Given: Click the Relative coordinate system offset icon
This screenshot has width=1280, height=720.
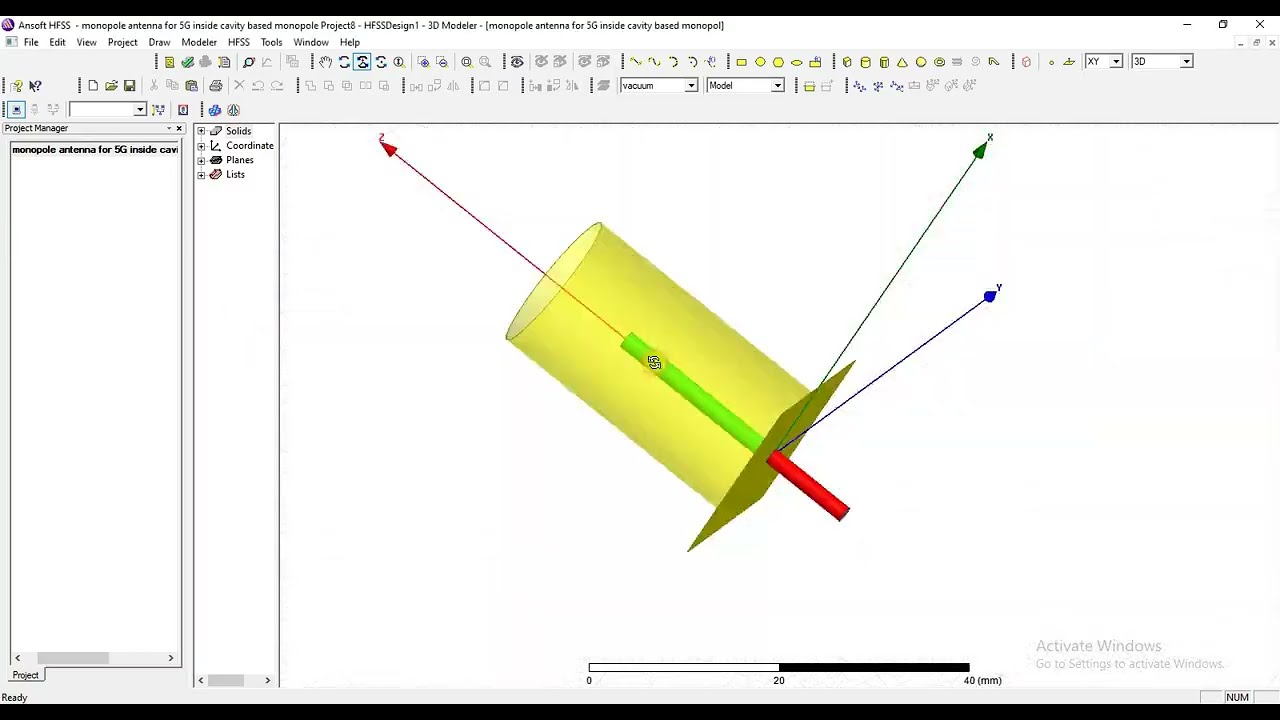Looking at the screenshot, I should (x=859, y=86).
